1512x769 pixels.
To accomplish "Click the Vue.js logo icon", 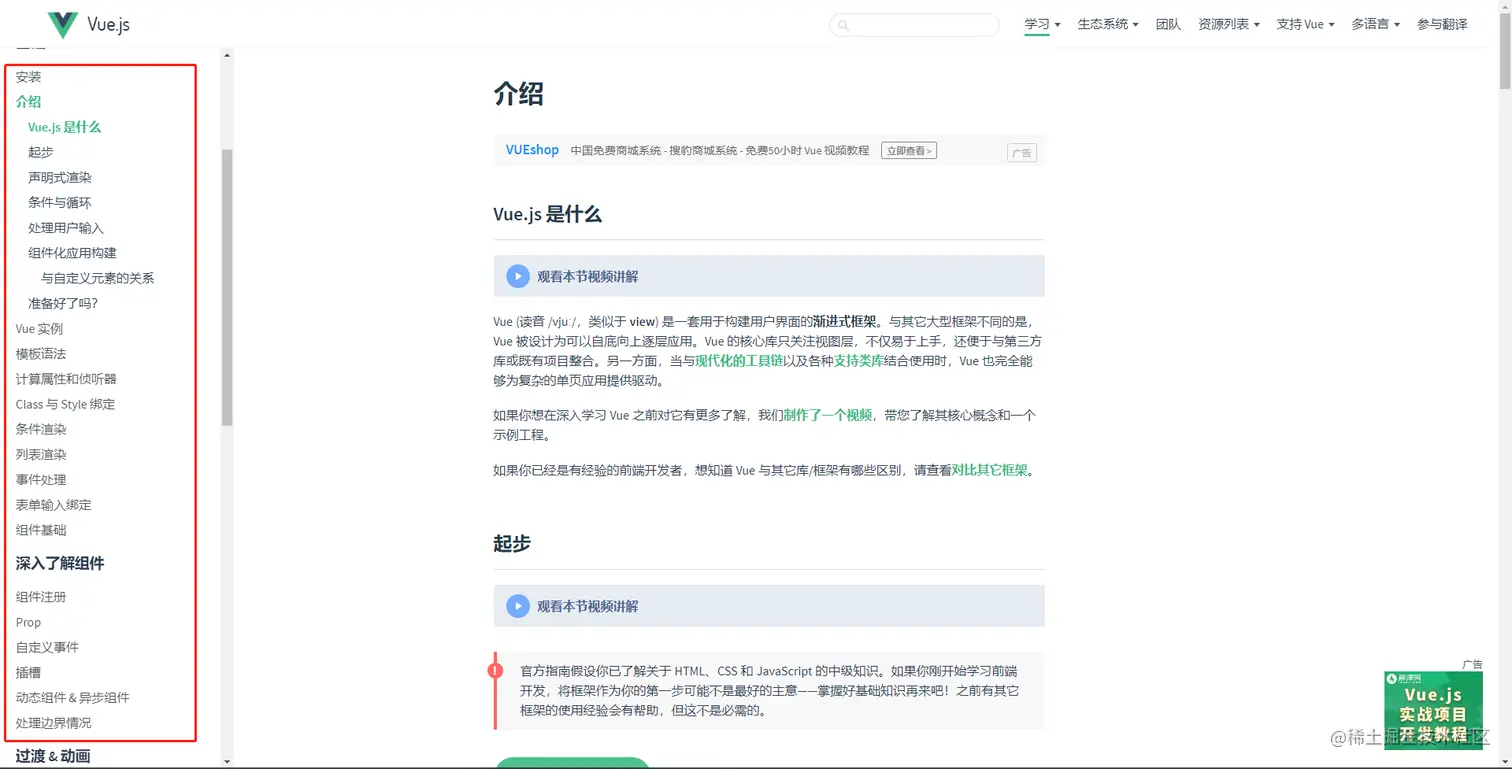I will point(63,25).
